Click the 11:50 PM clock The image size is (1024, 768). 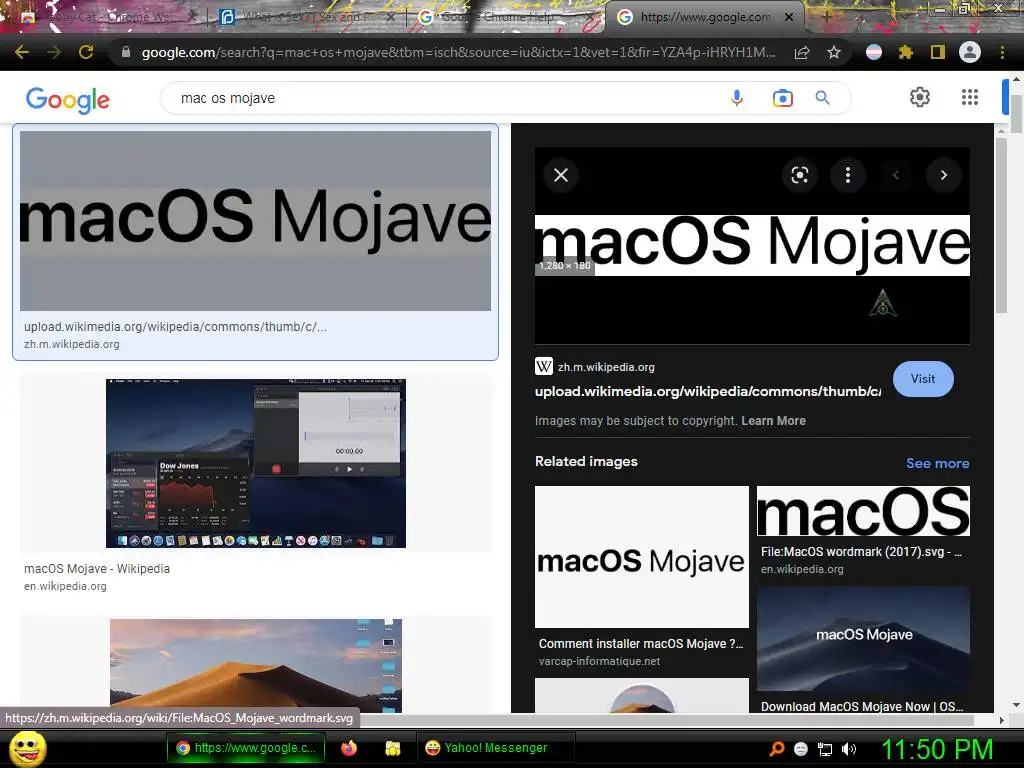point(937,749)
